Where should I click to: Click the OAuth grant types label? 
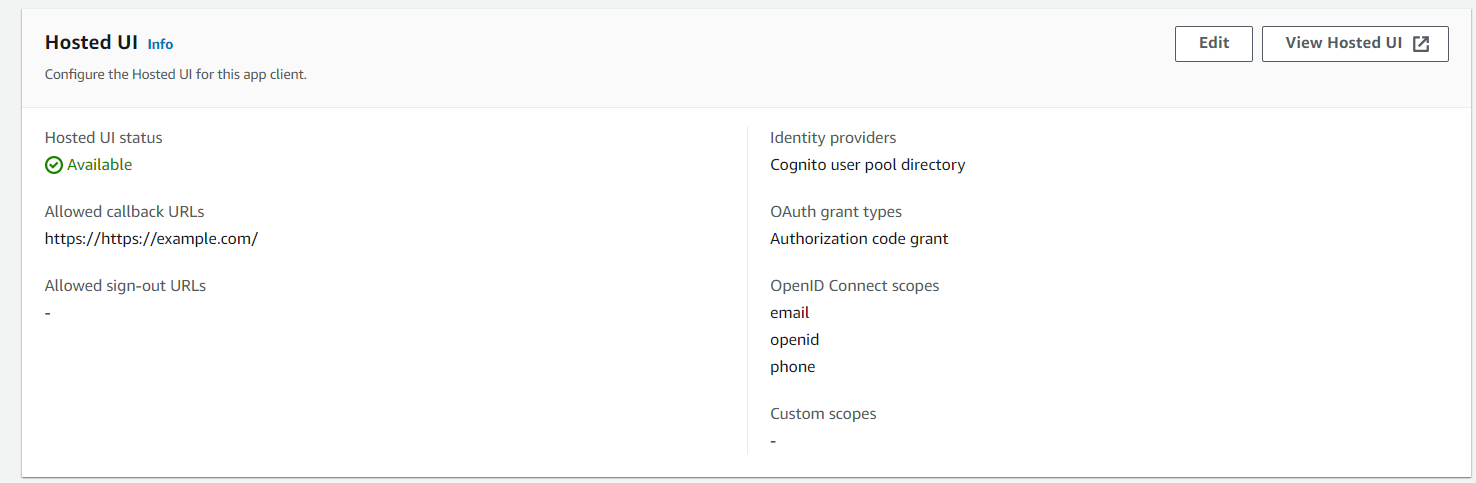[836, 212]
